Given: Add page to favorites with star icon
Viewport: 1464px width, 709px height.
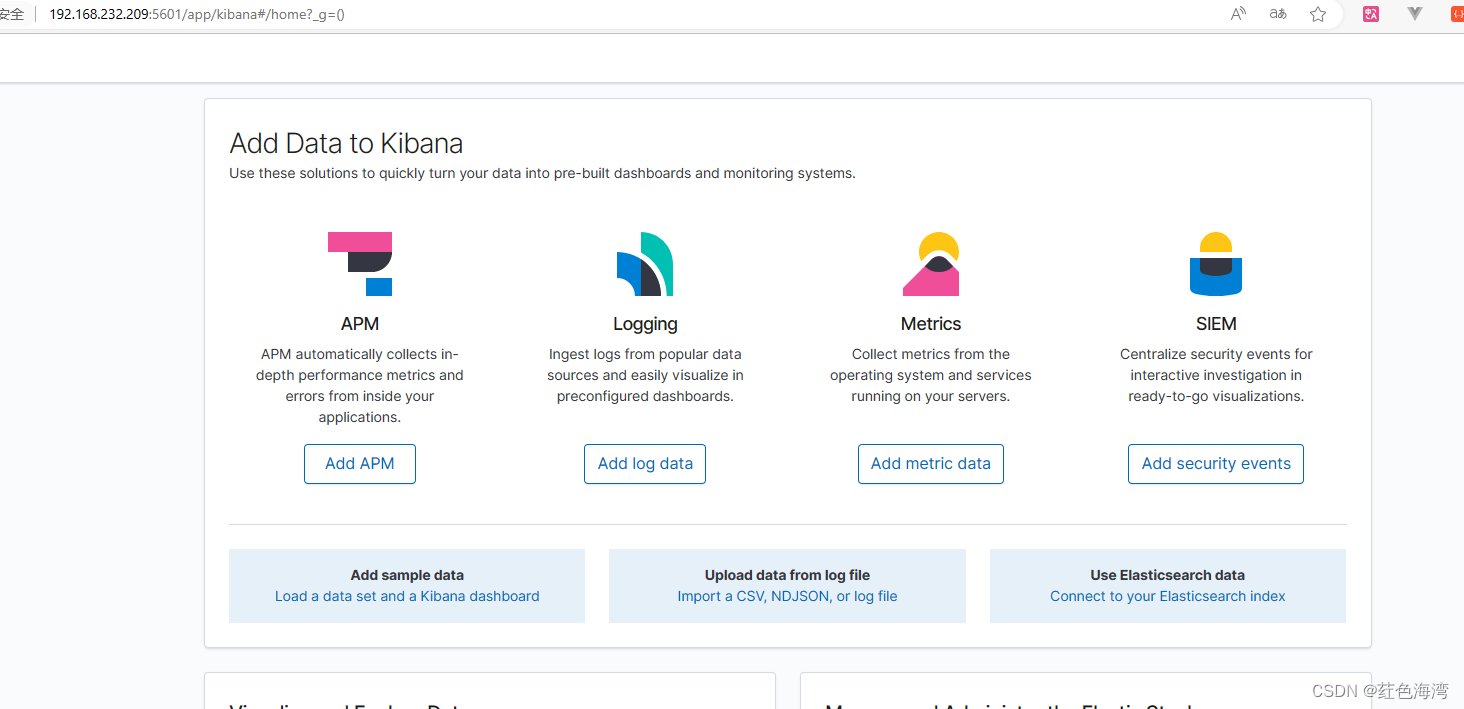Looking at the screenshot, I should [1318, 14].
